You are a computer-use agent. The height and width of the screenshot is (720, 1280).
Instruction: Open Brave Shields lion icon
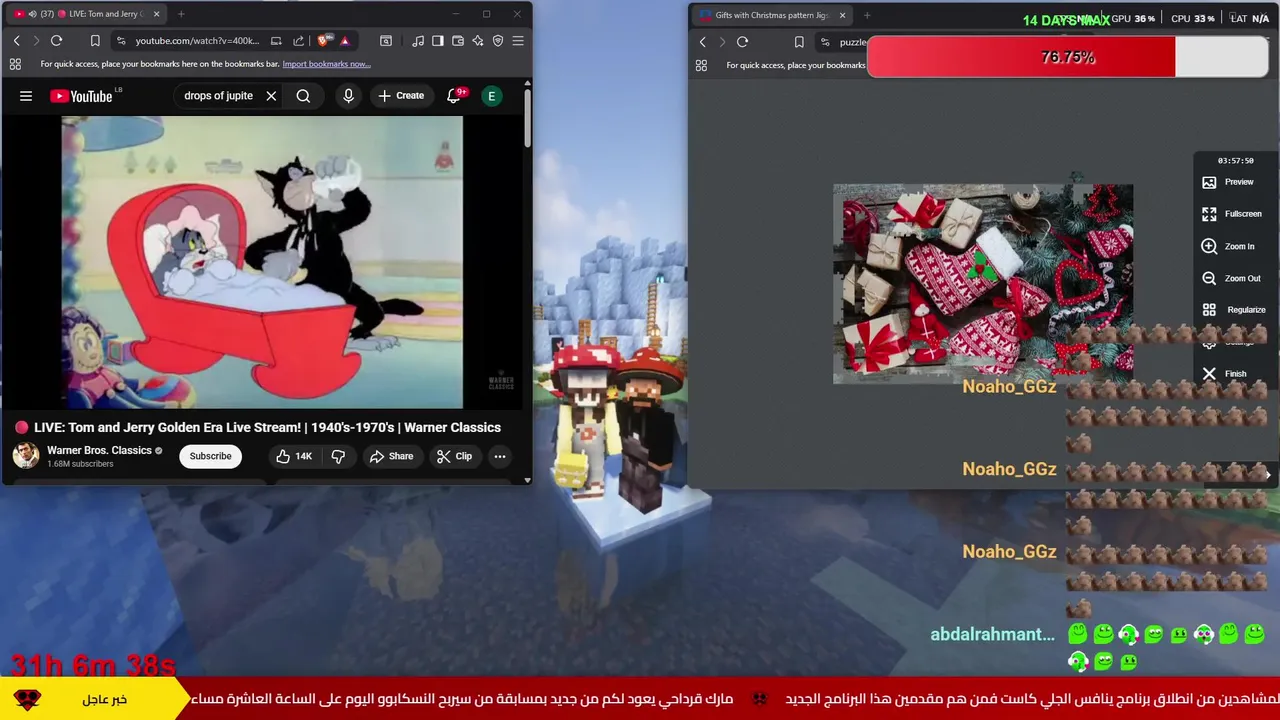click(323, 41)
